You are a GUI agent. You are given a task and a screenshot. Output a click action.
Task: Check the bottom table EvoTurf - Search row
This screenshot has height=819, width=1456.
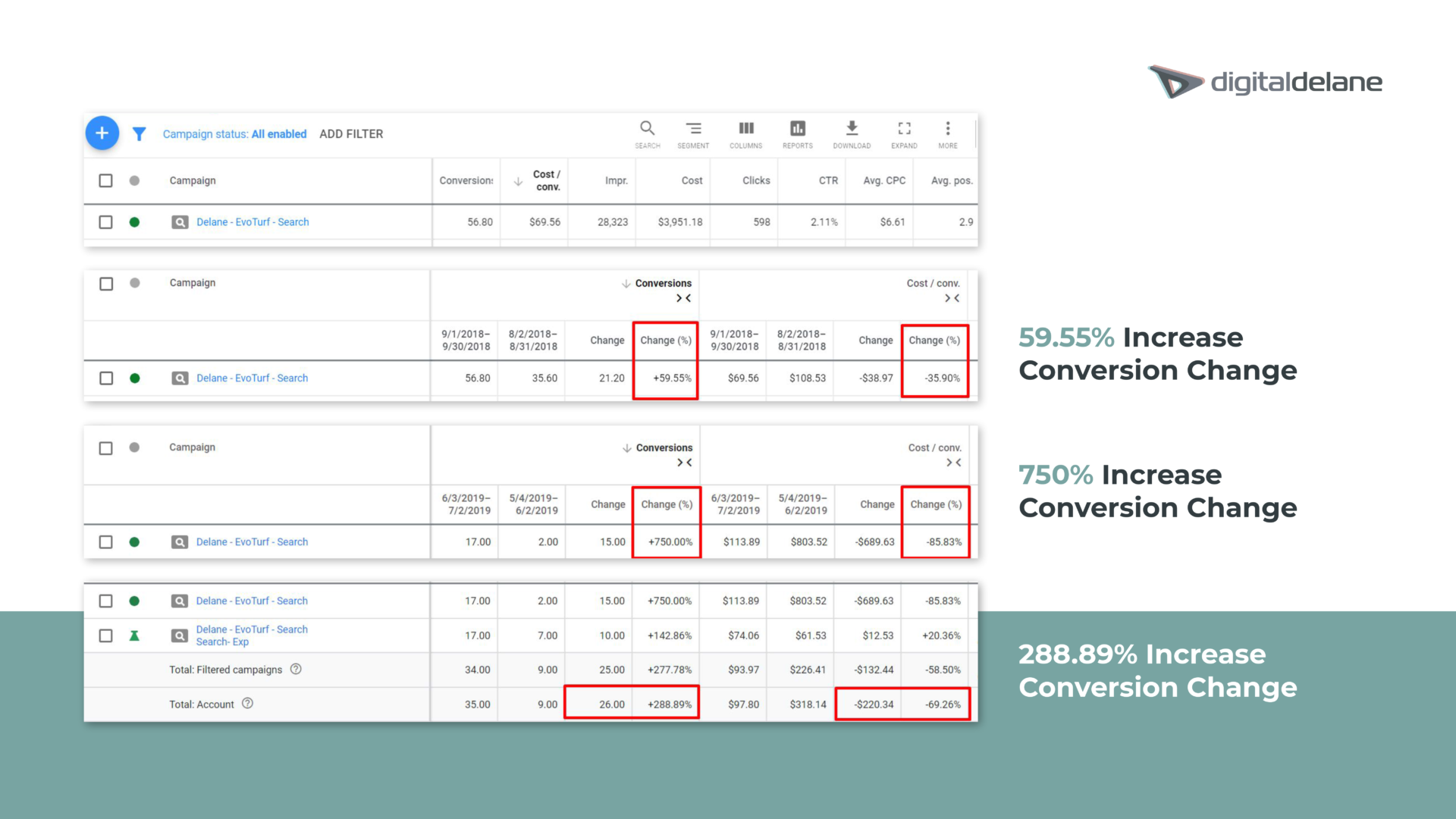[105, 601]
